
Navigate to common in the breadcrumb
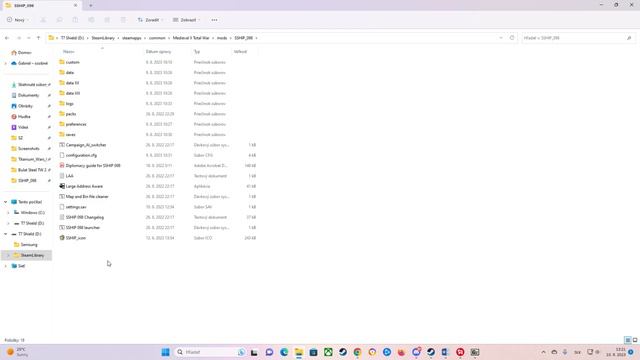pos(157,38)
